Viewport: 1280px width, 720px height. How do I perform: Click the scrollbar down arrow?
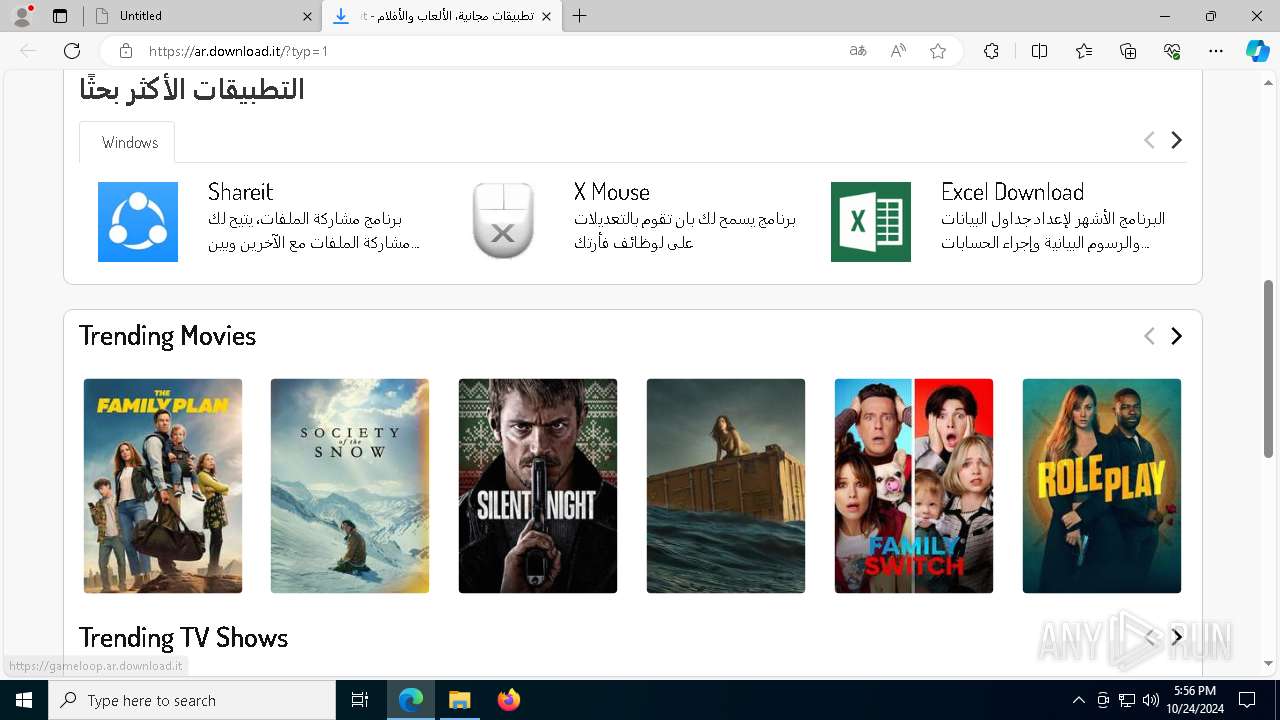point(1269,664)
